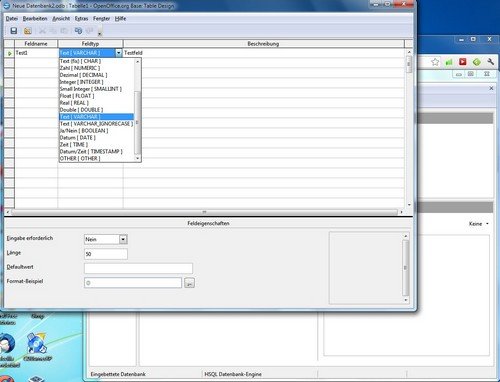Image resolution: width=500 pixels, height=382 pixels.
Task: Click the Cut toolbar icon
Action: click(x=42, y=31)
